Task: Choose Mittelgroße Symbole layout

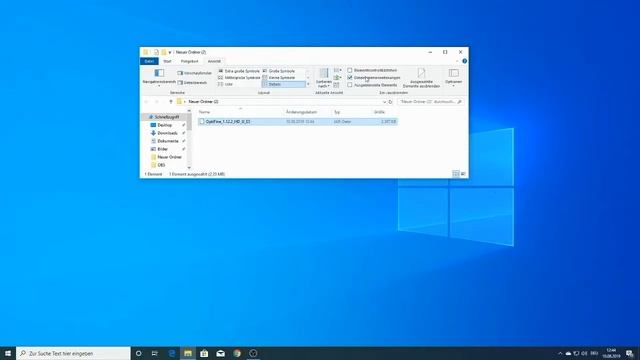Action: 239,78
